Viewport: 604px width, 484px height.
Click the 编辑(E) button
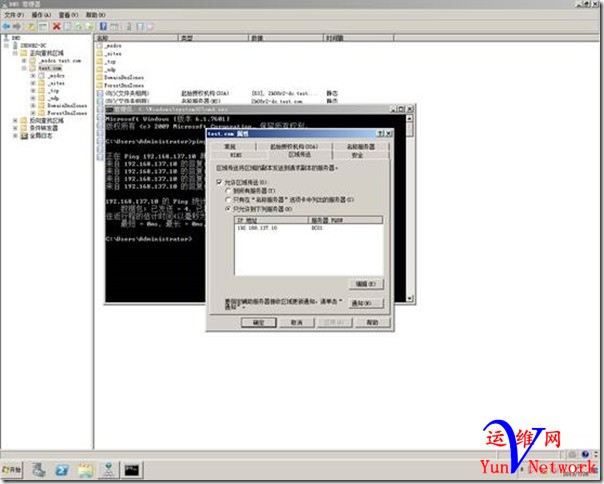[x=366, y=284]
